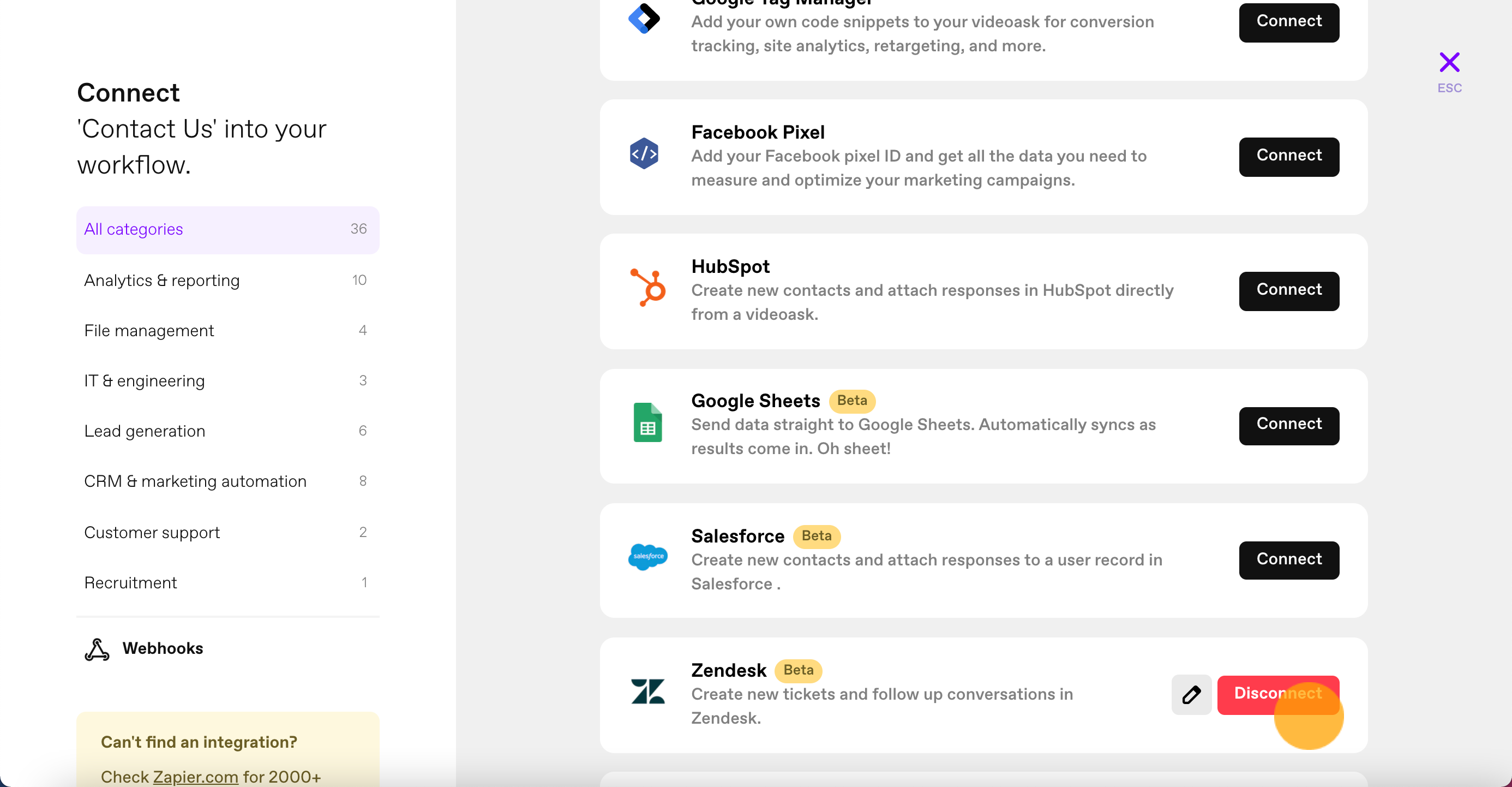Click the Webhooks icon in sidebar
The image size is (1512, 787).
tap(97, 649)
